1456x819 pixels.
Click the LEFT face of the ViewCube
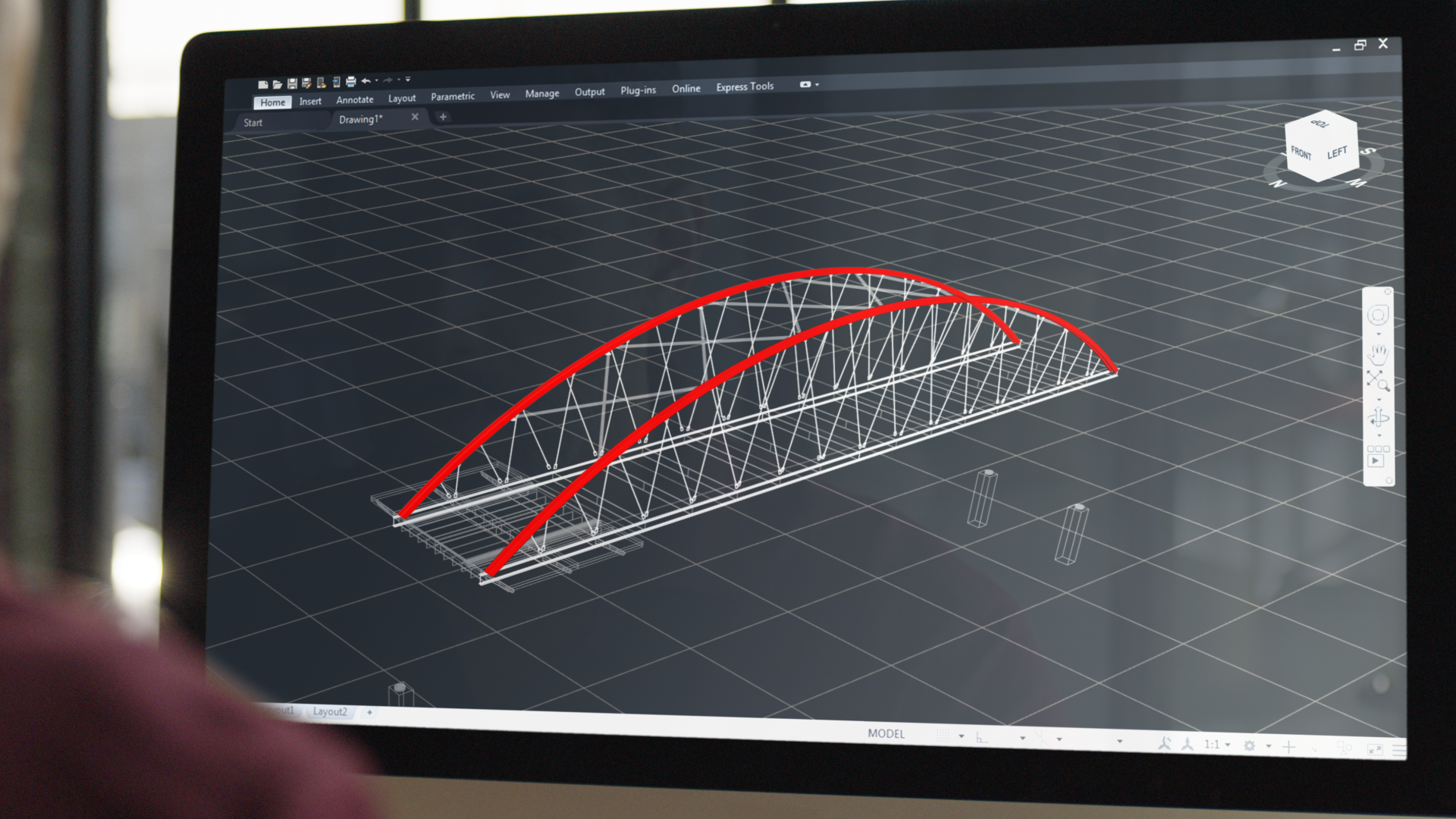[1337, 153]
